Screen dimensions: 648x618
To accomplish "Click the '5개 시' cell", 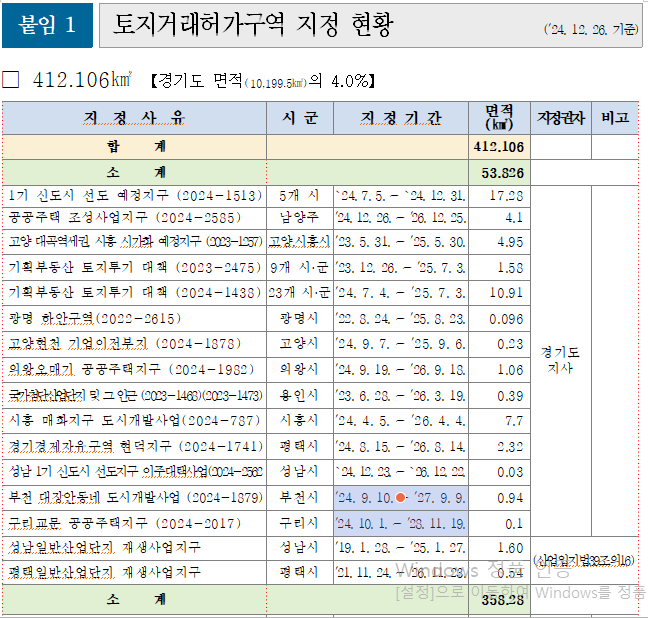I will [x=300, y=196].
